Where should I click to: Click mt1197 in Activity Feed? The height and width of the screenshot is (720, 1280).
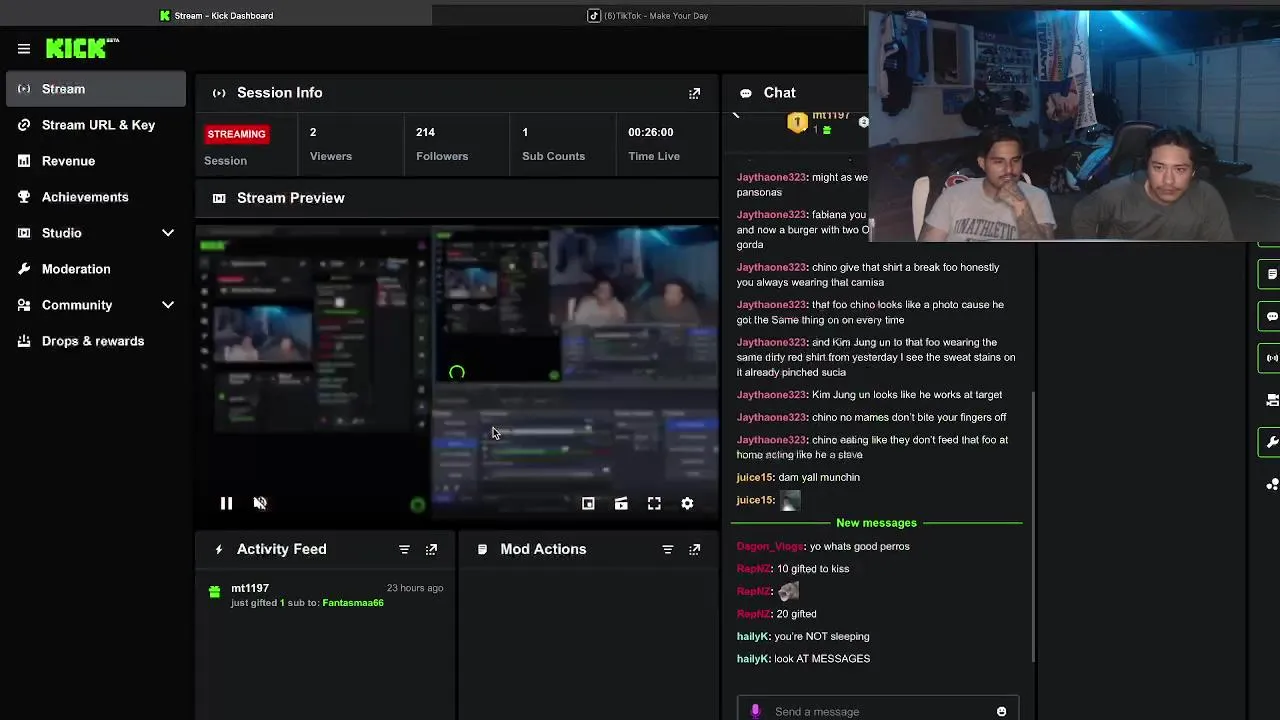click(250, 588)
